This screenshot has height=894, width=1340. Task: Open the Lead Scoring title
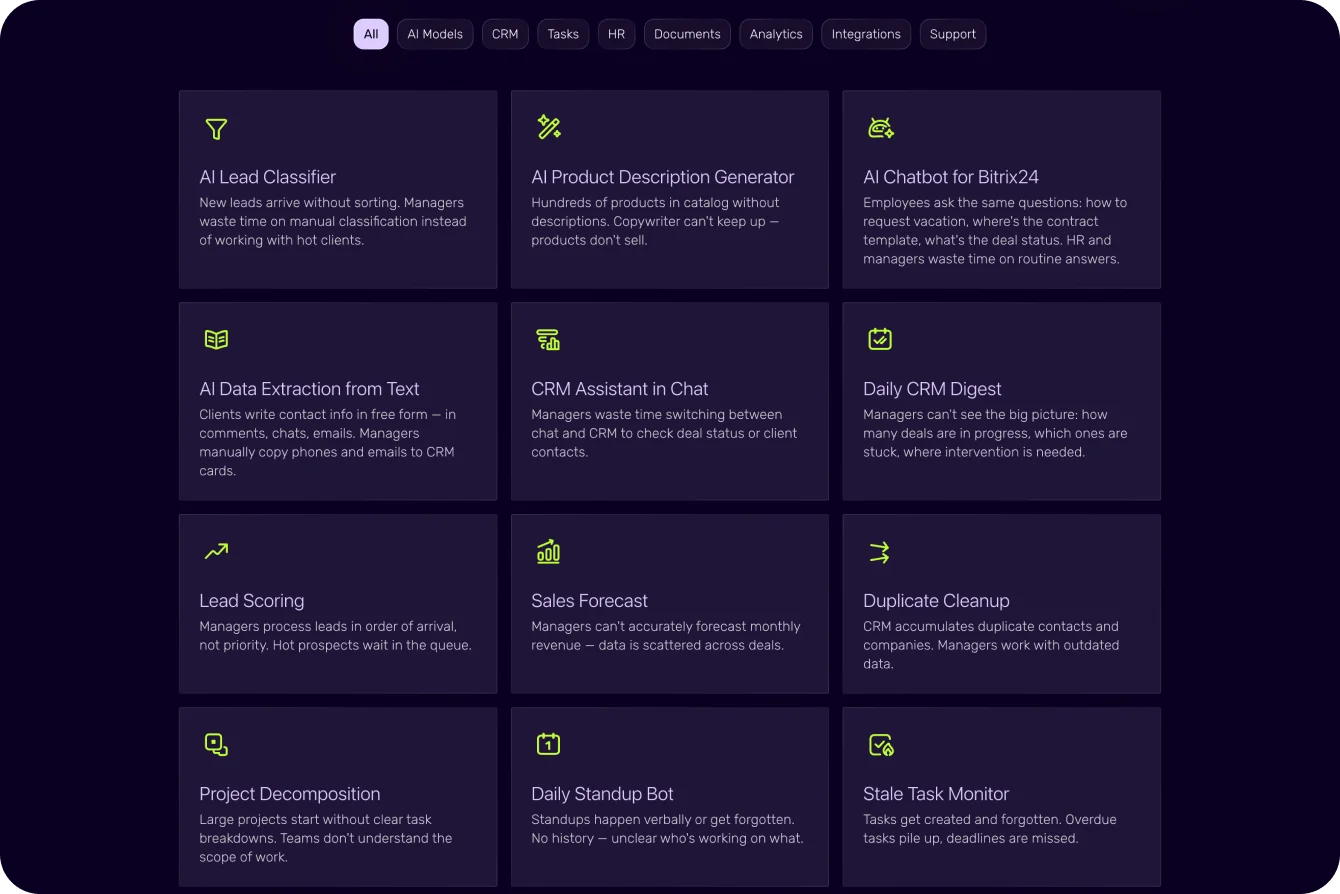click(x=251, y=601)
